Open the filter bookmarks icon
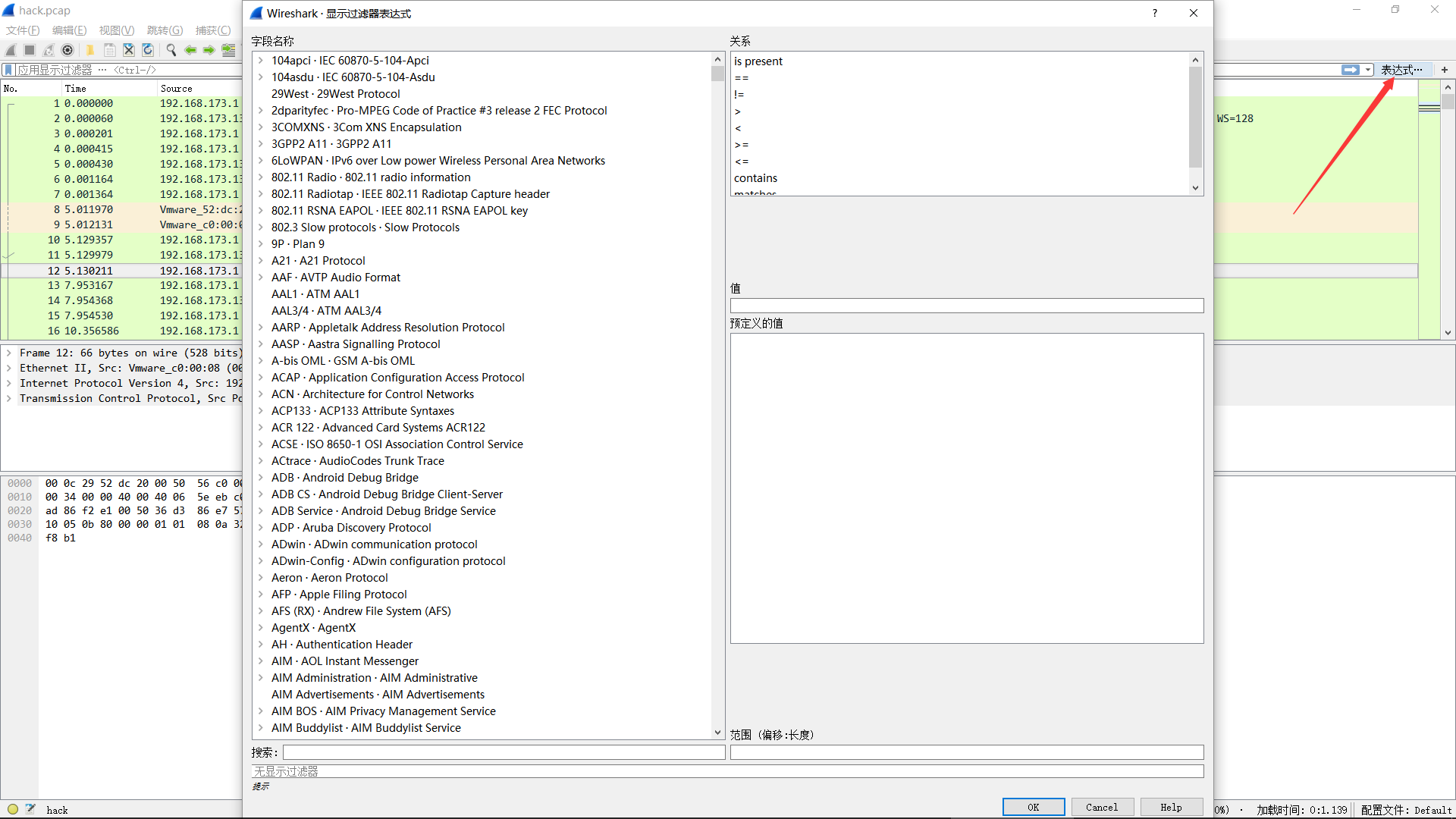This screenshot has width=1456, height=819. [x=8, y=69]
